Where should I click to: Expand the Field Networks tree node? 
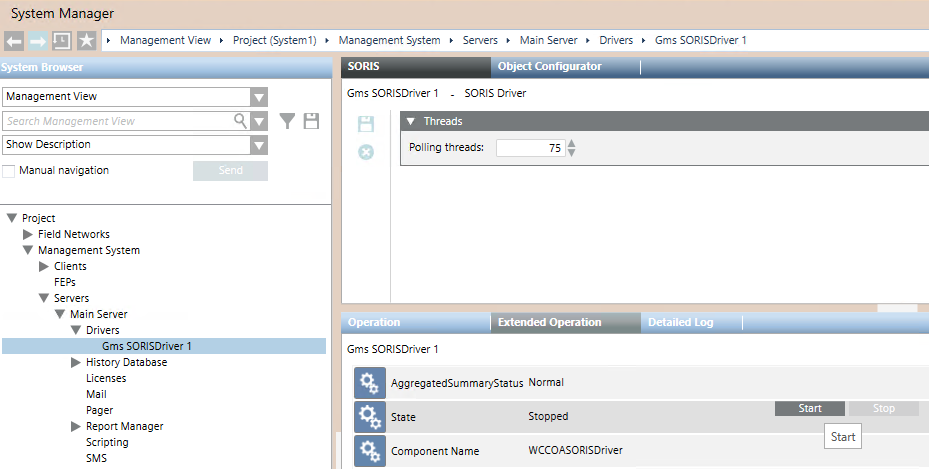pos(28,234)
